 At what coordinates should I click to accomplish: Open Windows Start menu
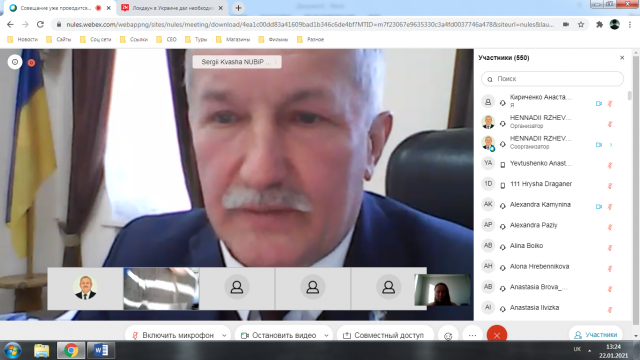(x=12, y=351)
